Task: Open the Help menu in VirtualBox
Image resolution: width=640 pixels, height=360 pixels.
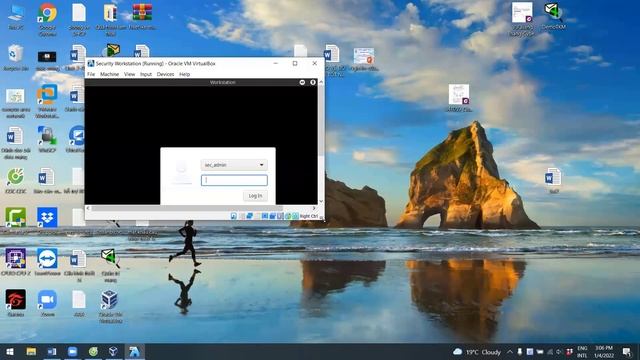Action: (x=184, y=74)
